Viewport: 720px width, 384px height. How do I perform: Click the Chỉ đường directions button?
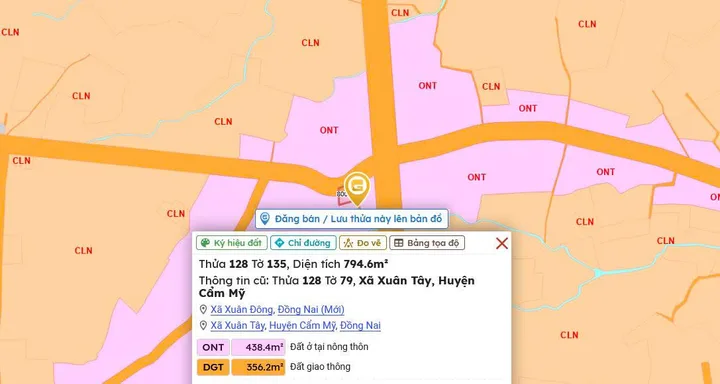pos(304,243)
